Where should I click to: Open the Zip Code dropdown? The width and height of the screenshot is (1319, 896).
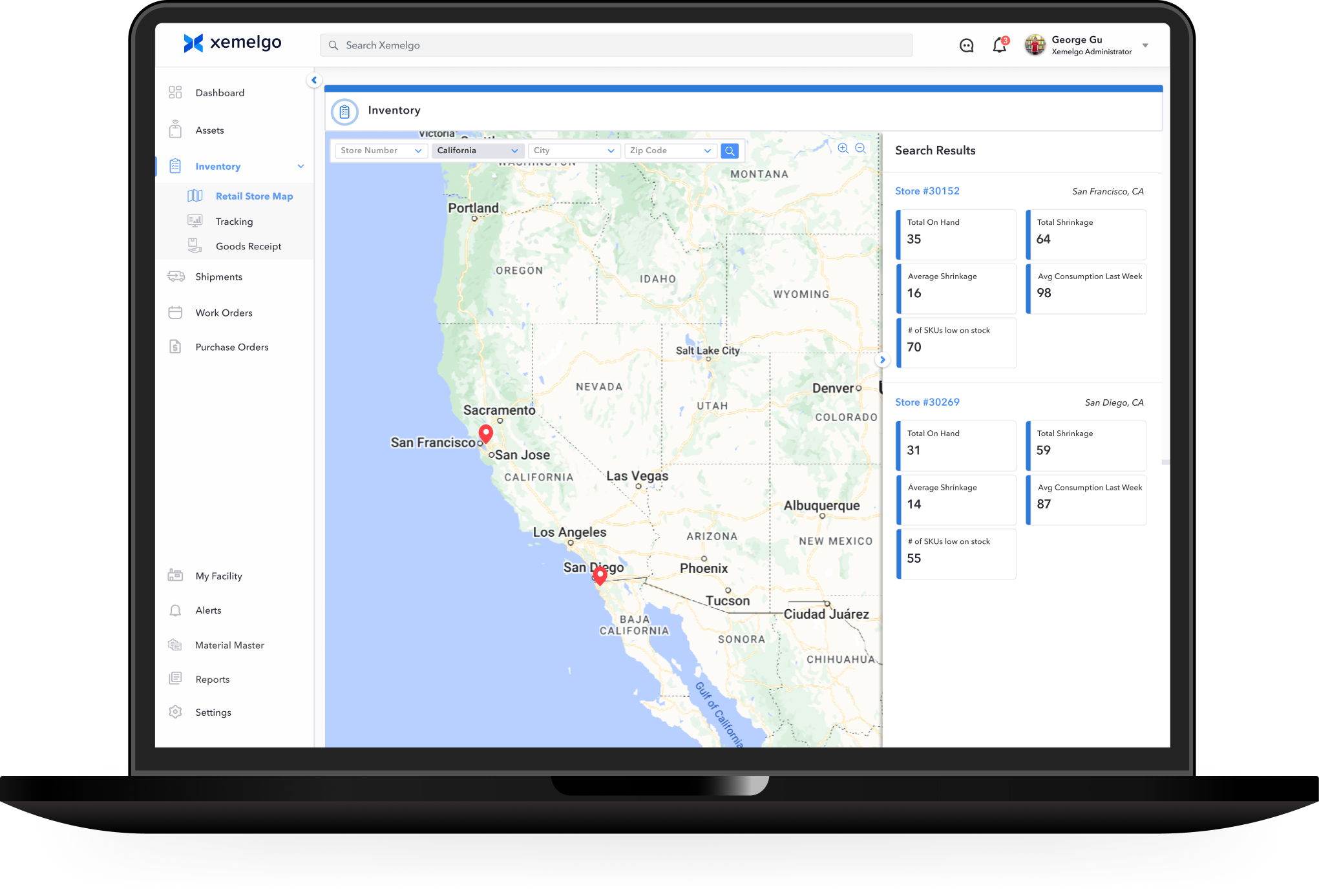670,151
